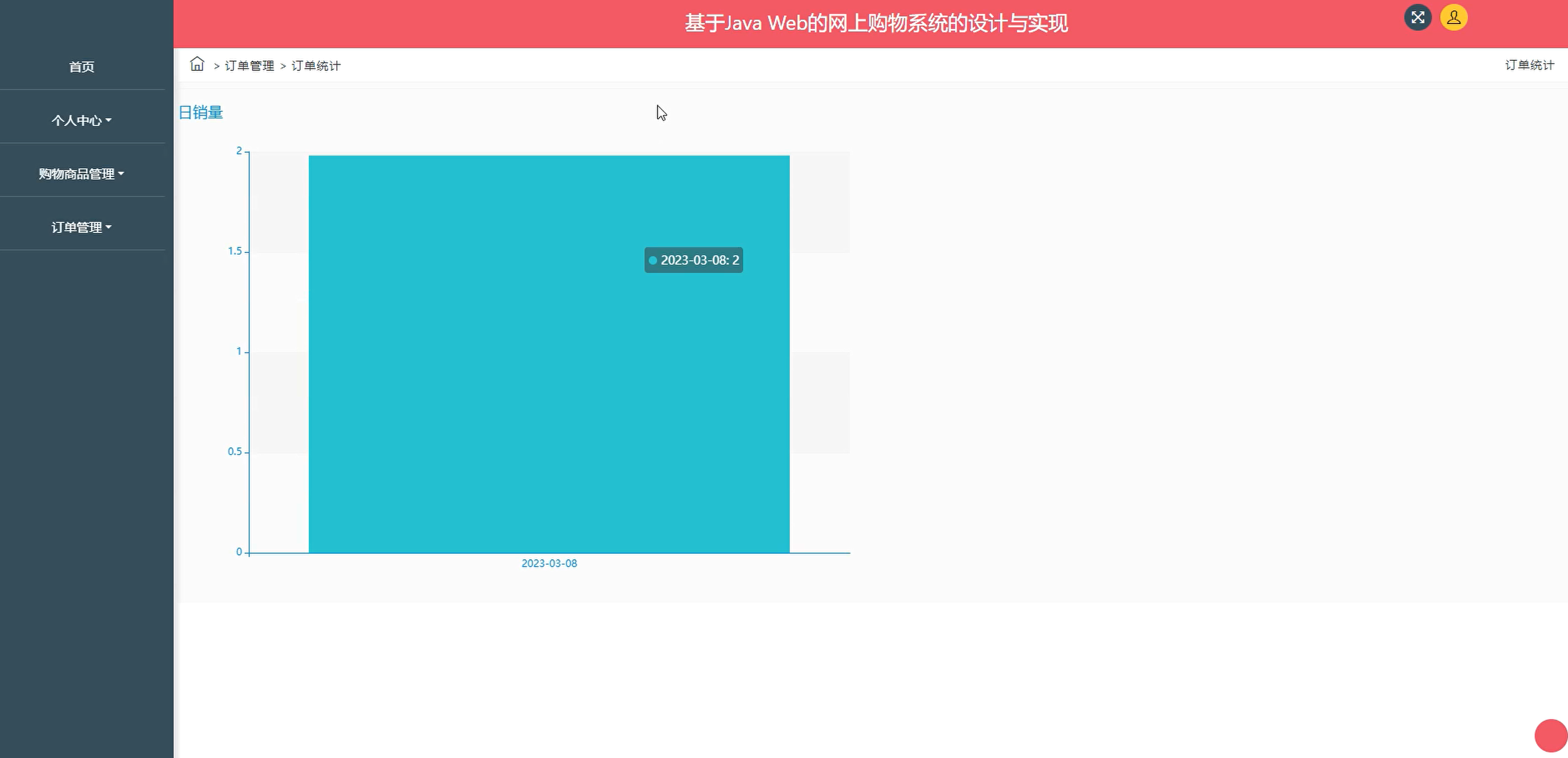Expand the 订单管理 sidebar menu
Screen dimensions: 1568x758
point(82,227)
